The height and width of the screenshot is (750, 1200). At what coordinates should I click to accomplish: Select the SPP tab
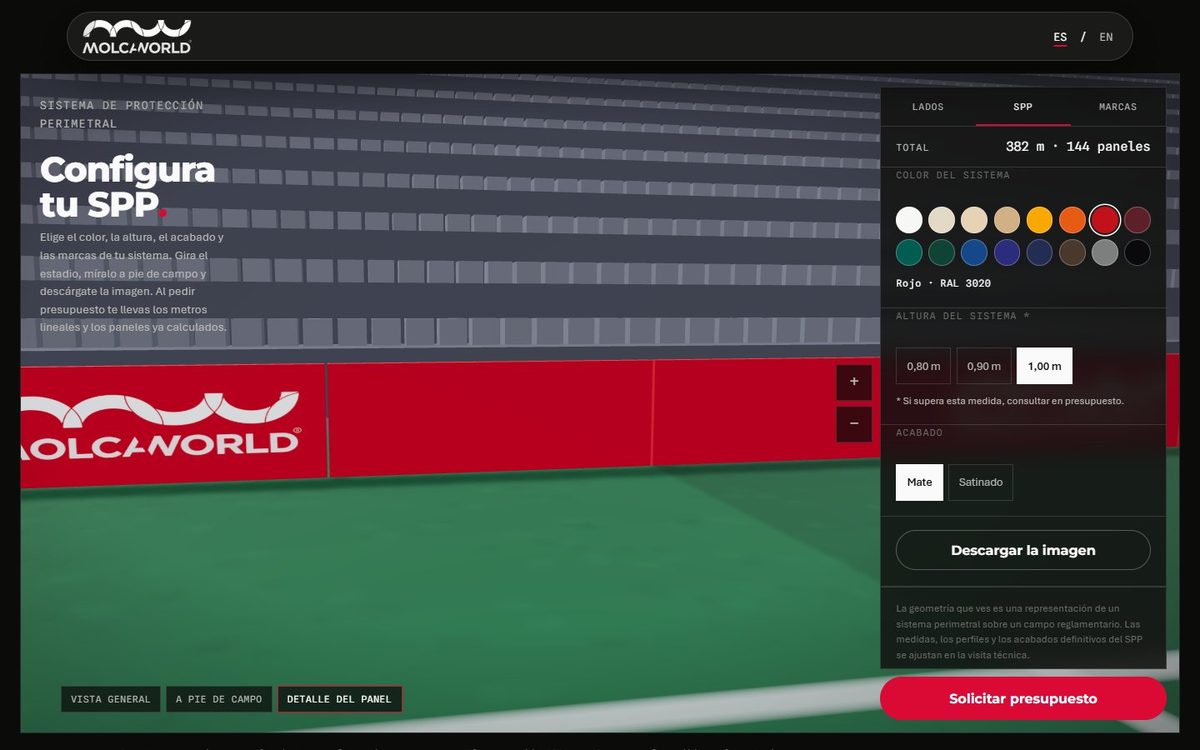pos(1023,107)
